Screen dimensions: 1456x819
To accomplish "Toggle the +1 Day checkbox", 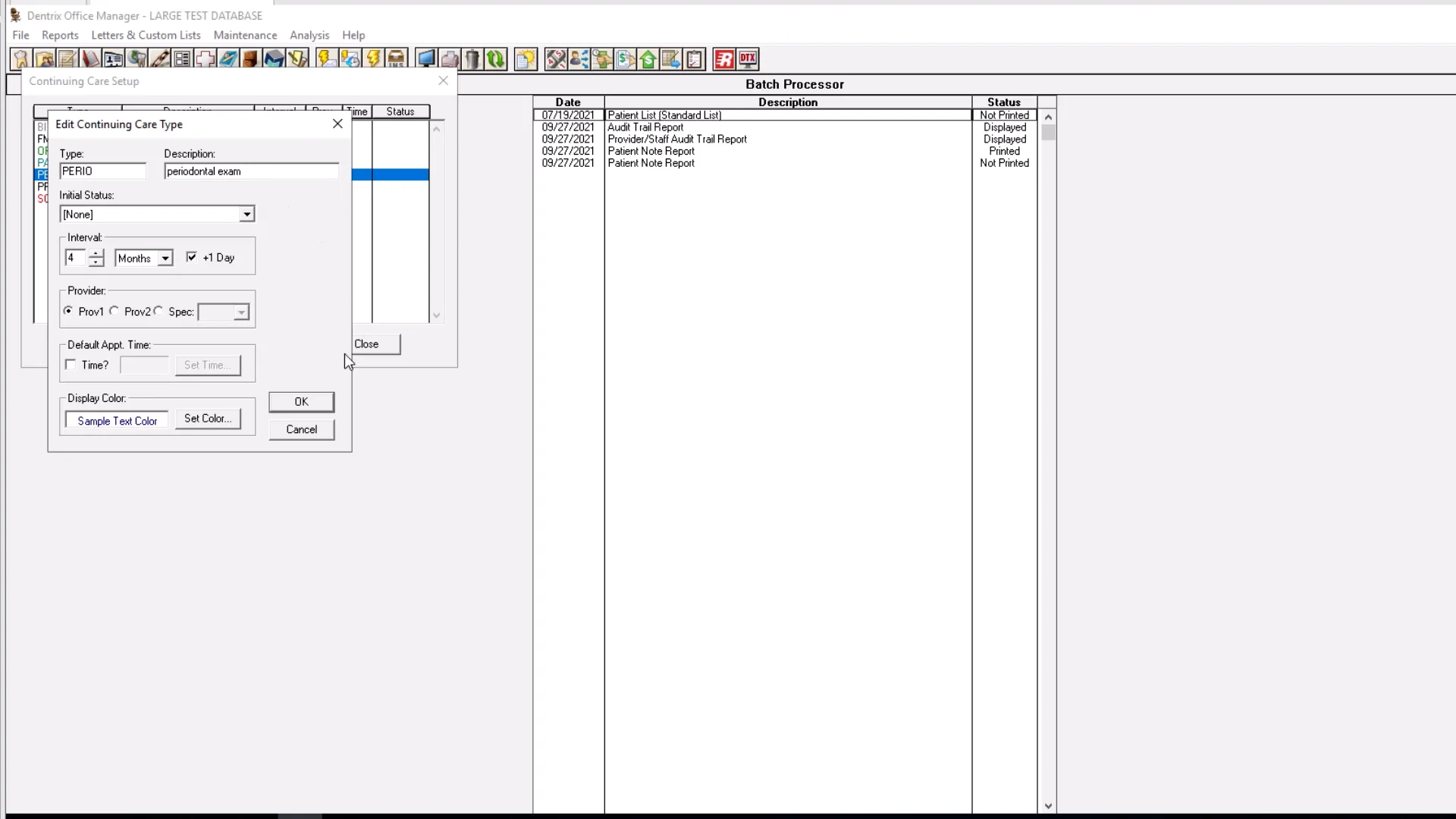I will pos(192,257).
